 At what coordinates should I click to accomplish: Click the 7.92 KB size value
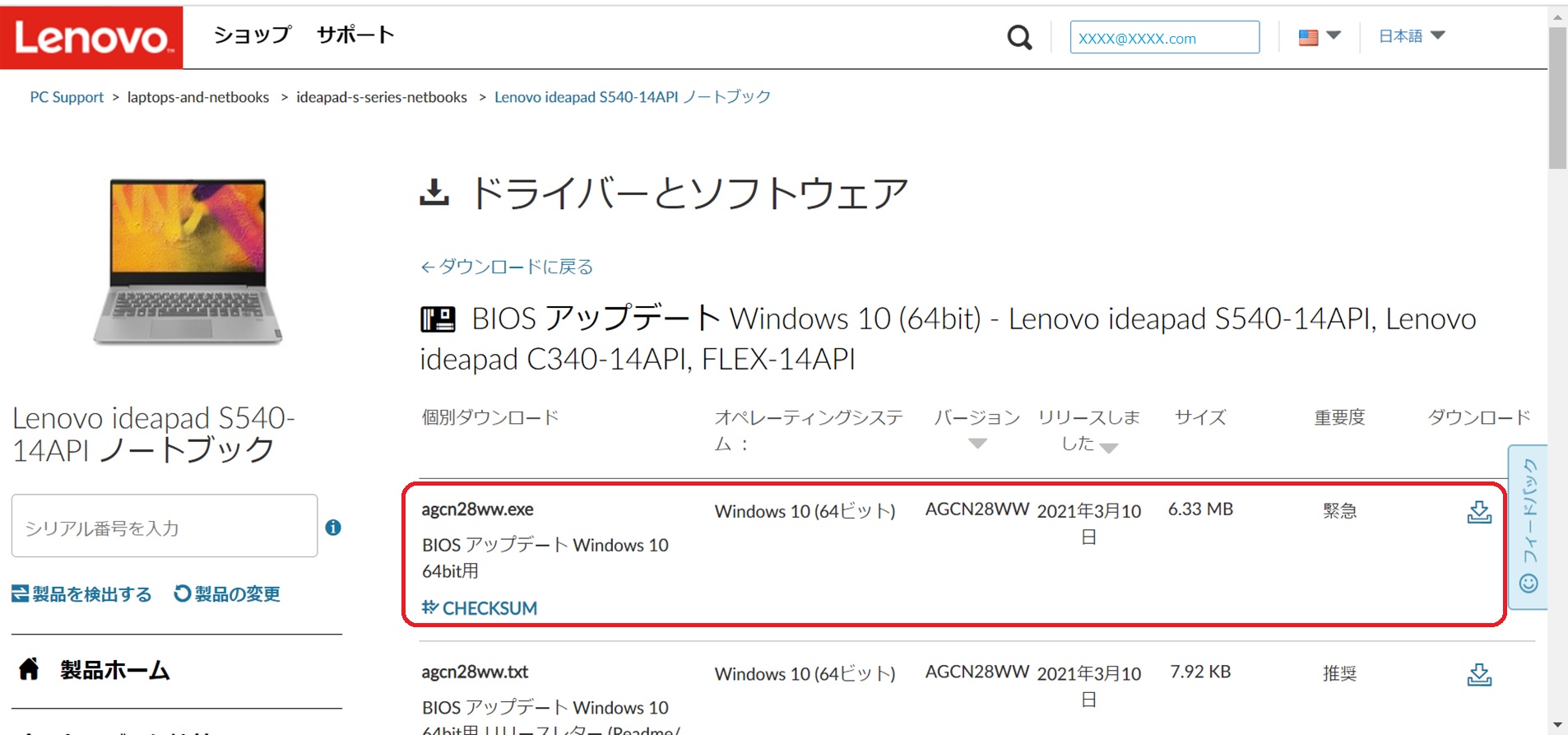click(x=1200, y=672)
